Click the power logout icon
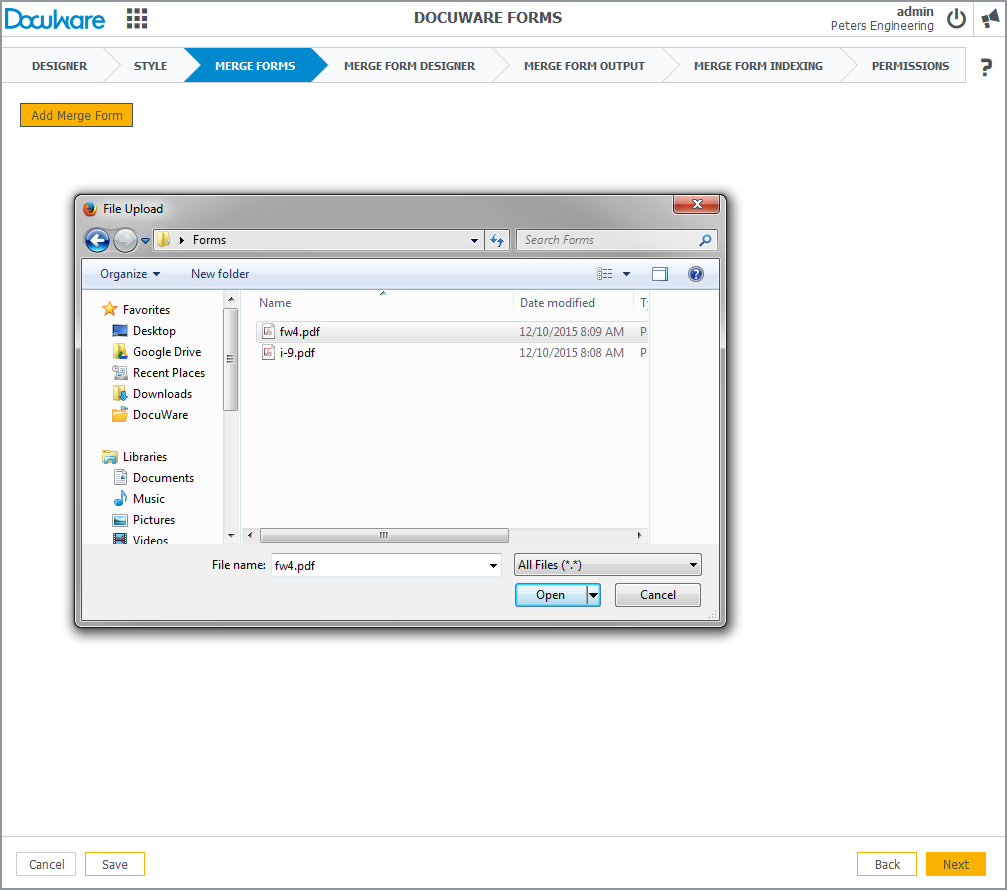 (956, 18)
